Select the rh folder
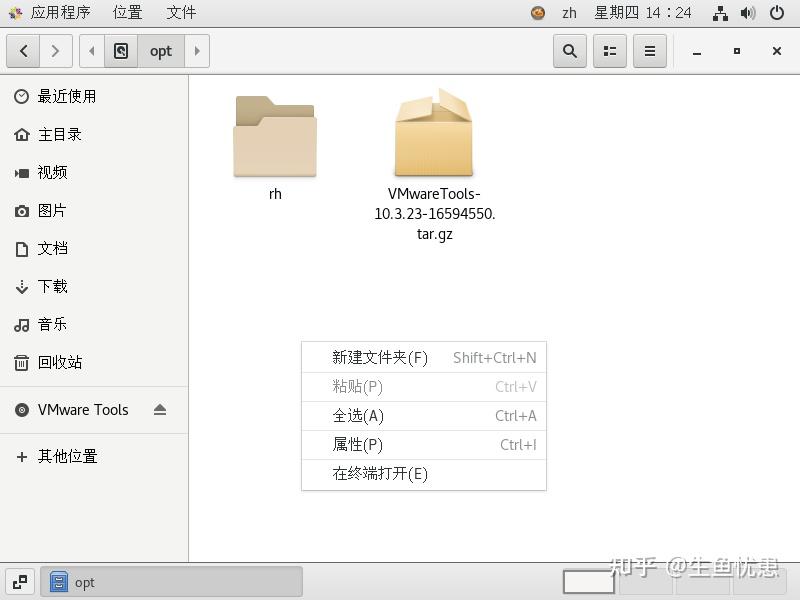The width and height of the screenshot is (800, 600). [275, 148]
